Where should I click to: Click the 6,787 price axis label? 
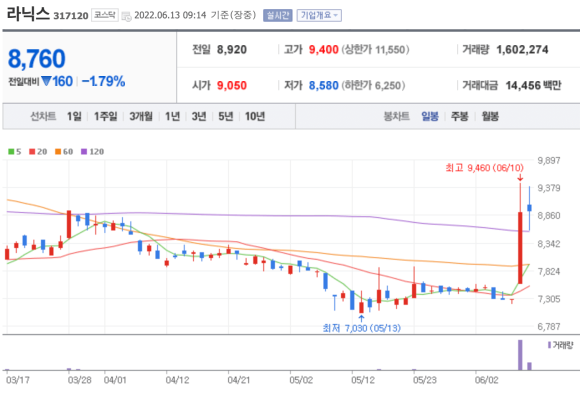[x=549, y=327]
